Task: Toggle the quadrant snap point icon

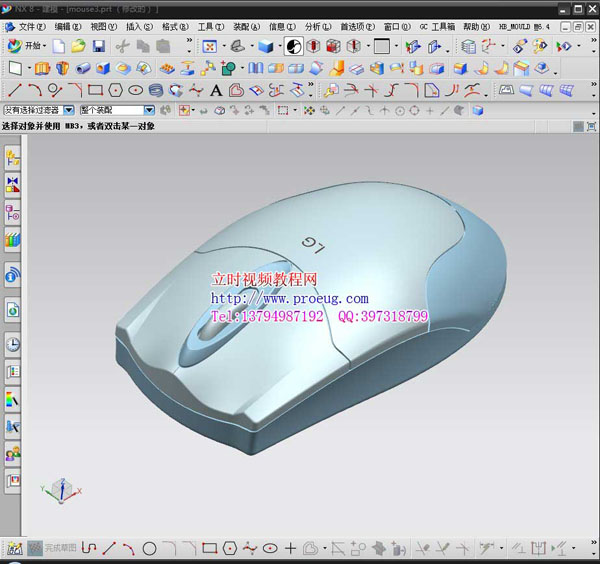Action: click(414, 111)
